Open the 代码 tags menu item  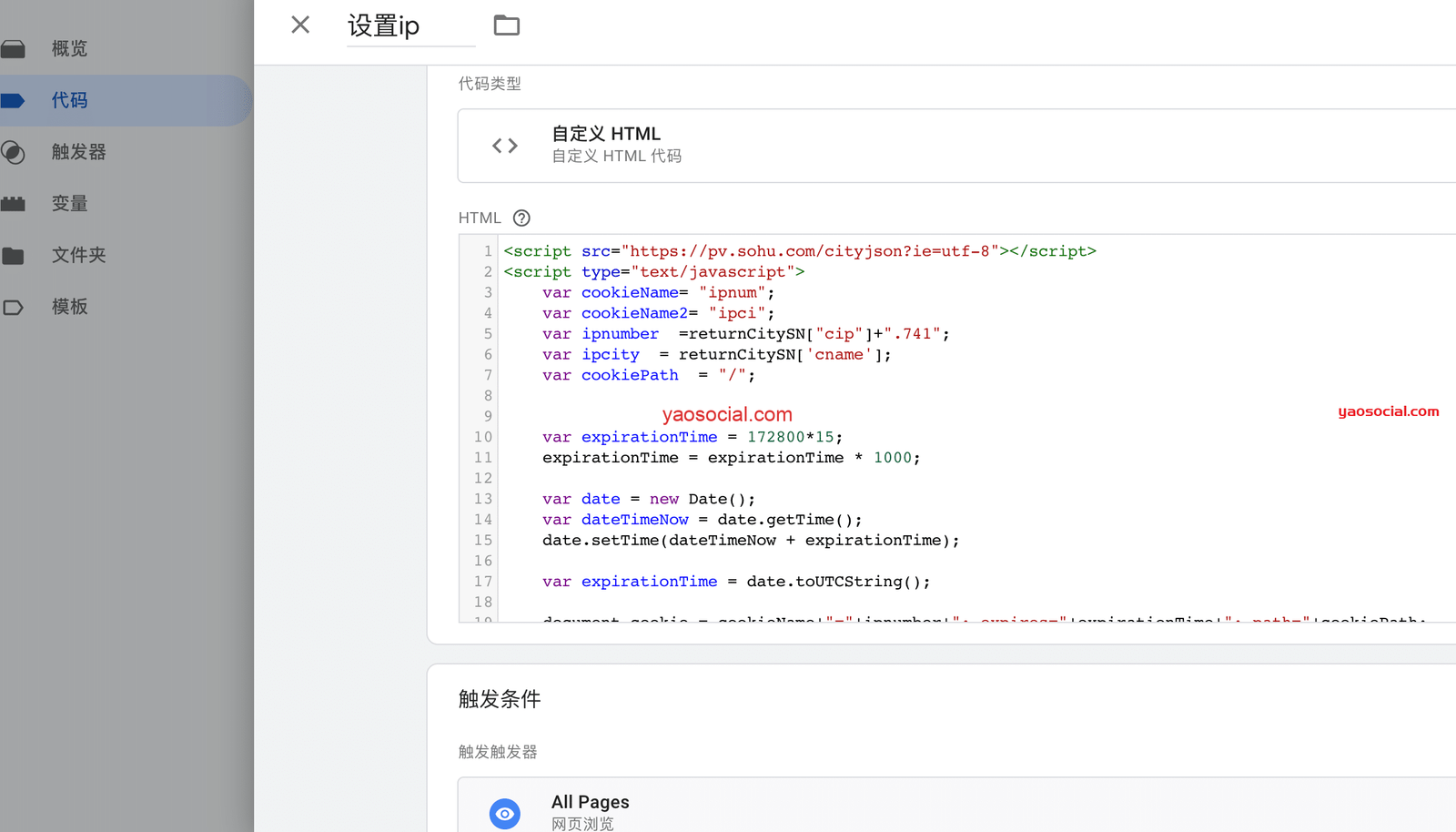point(70,100)
